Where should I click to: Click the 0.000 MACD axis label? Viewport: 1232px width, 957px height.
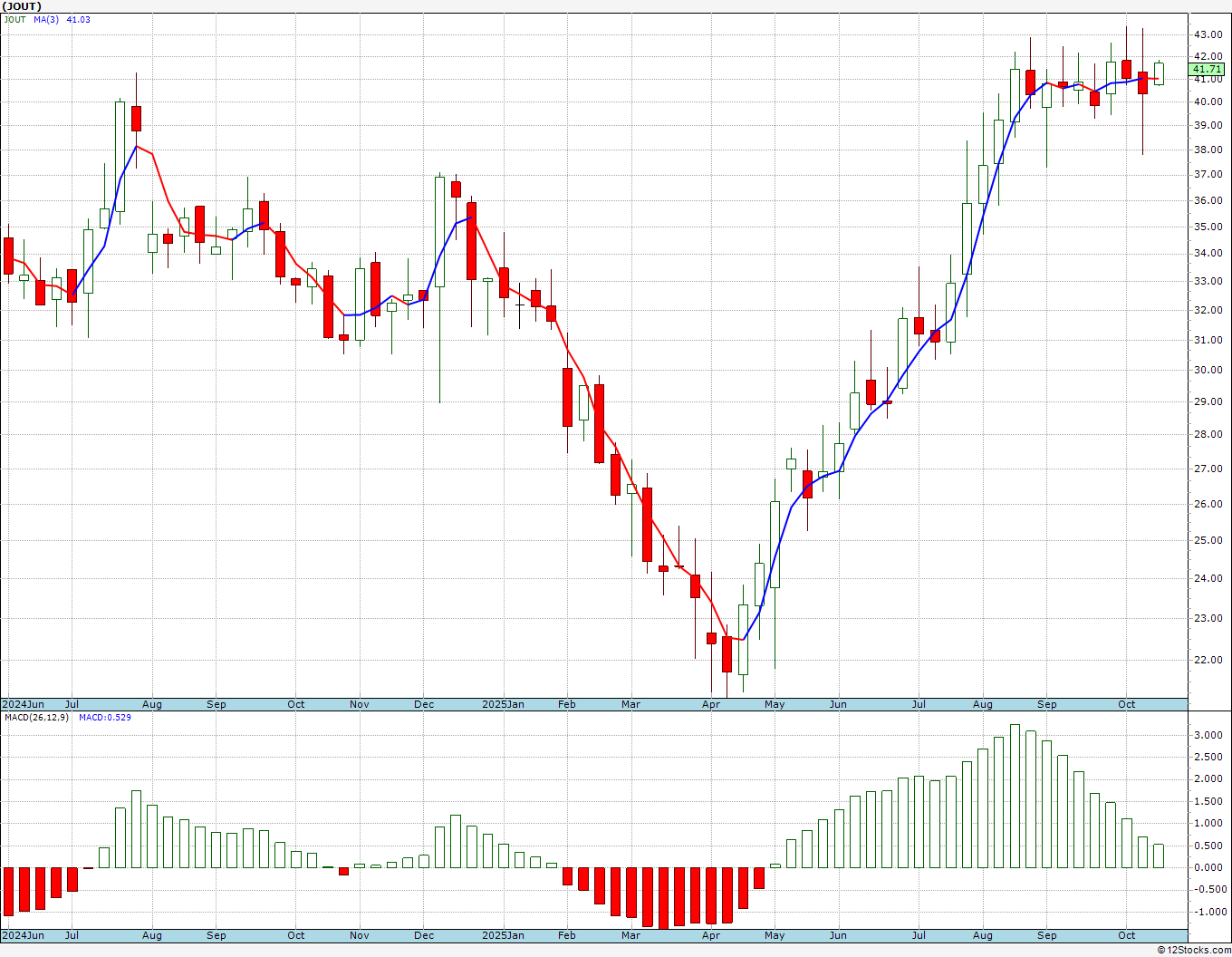pyautogui.click(x=1208, y=867)
